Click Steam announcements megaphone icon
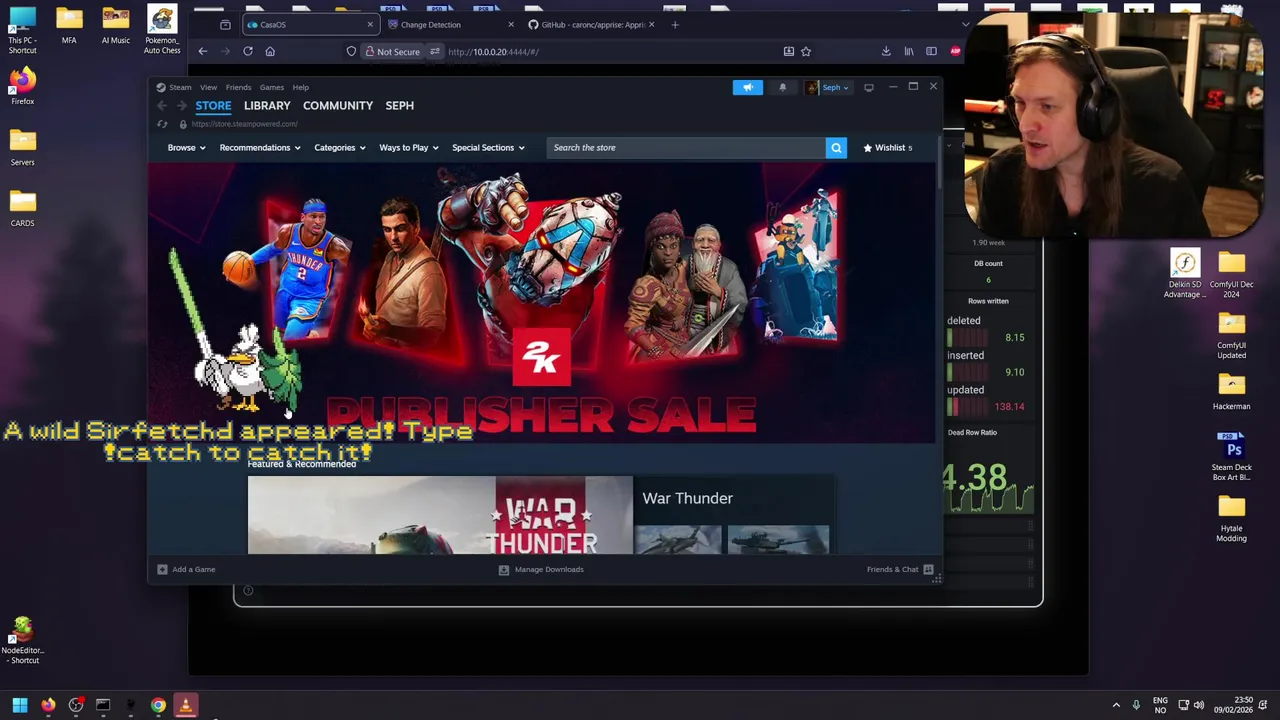This screenshot has height=720, width=1280. click(748, 87)
